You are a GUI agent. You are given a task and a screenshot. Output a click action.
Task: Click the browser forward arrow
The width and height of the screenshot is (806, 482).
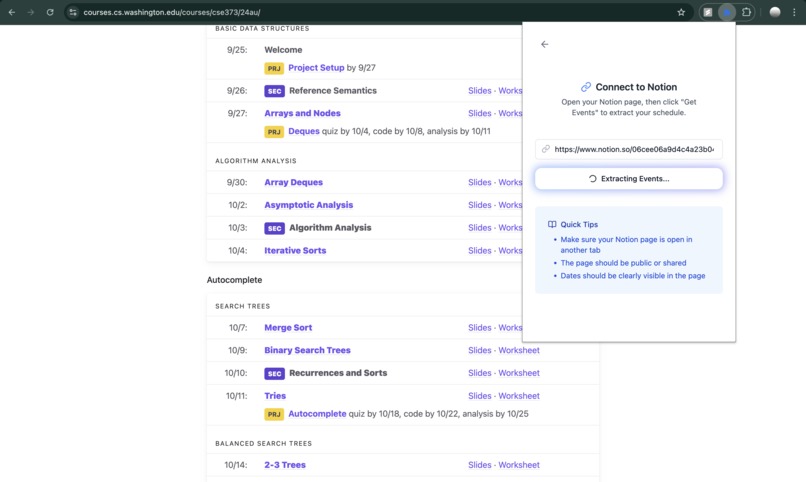31,12
